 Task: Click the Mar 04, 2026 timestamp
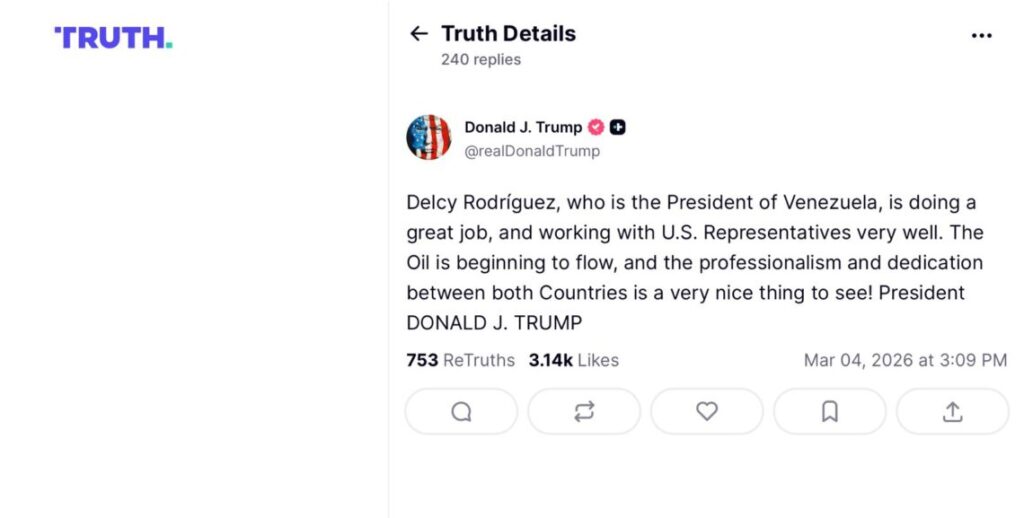click(905, 360)
